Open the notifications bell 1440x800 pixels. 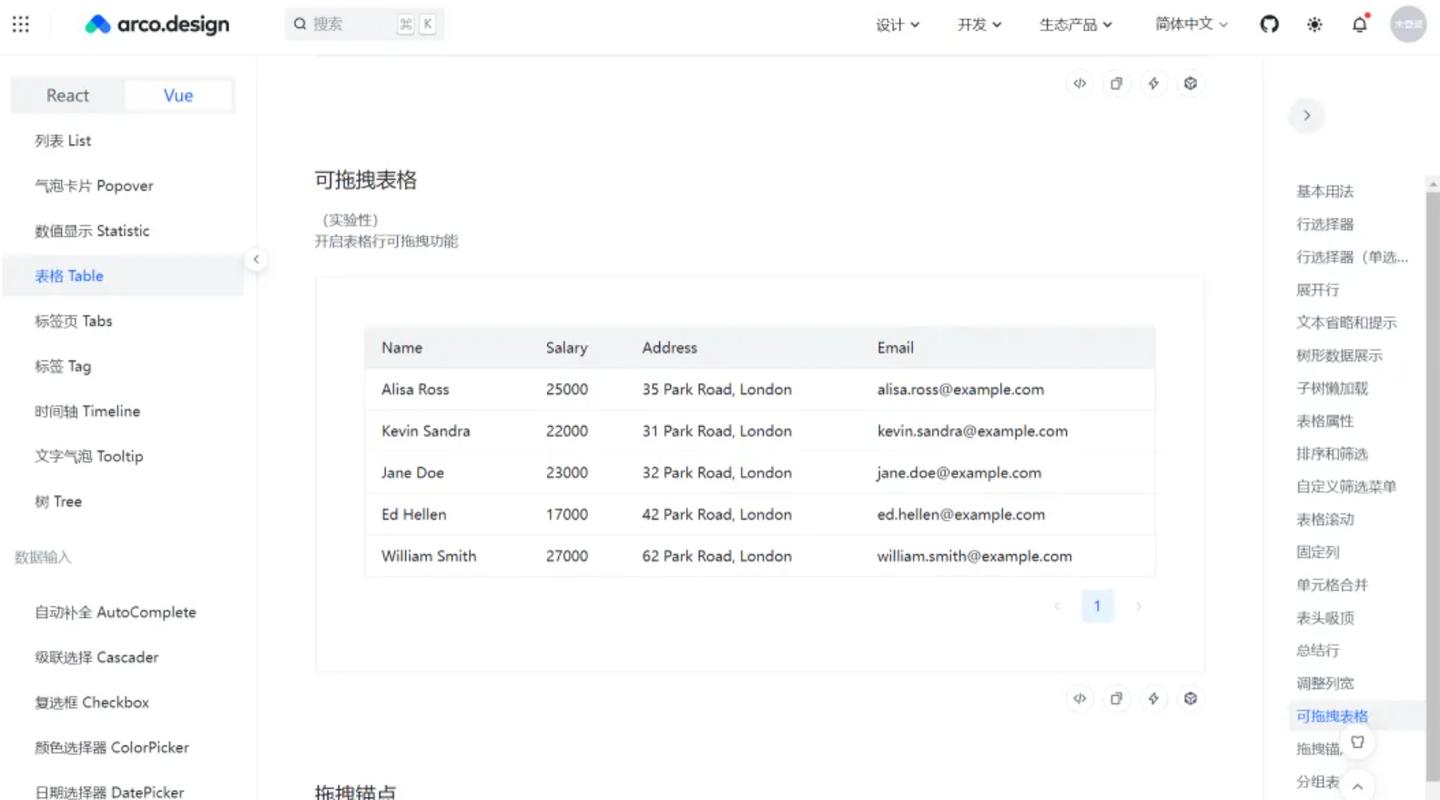click(x=1359, y=24)
